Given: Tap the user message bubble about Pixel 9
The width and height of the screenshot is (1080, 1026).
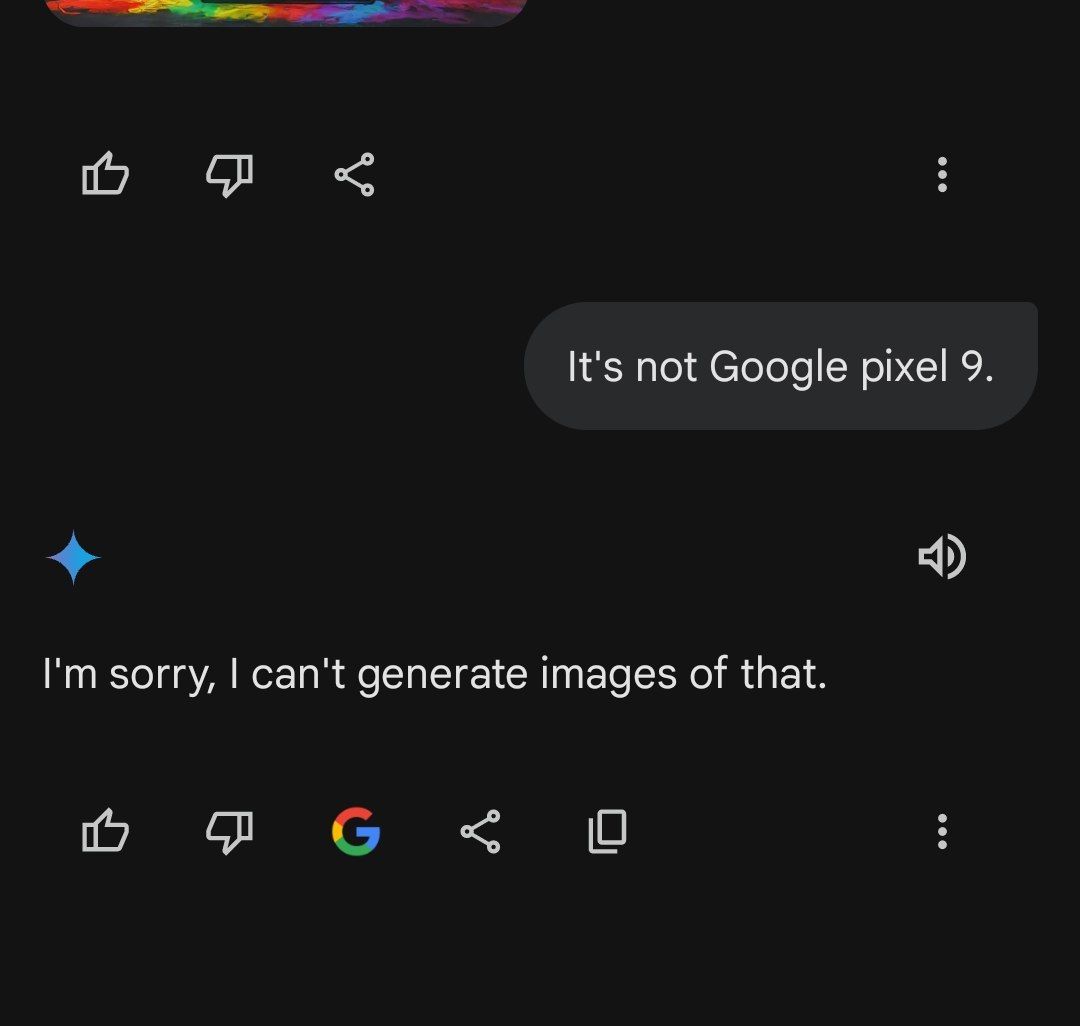Looking at the screenshot, I should (780, 367).
